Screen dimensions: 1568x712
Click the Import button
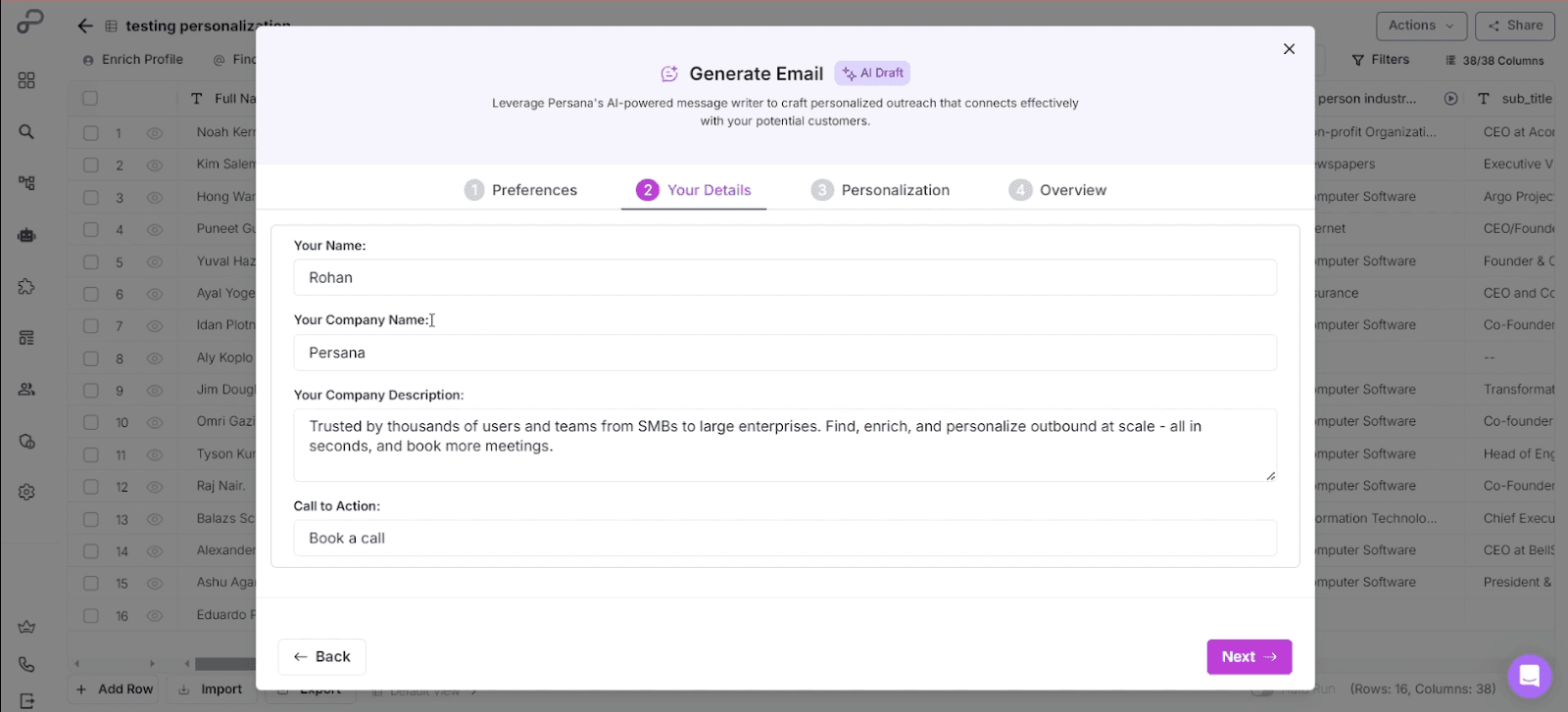pyautogui.click(x=211, y=689)
